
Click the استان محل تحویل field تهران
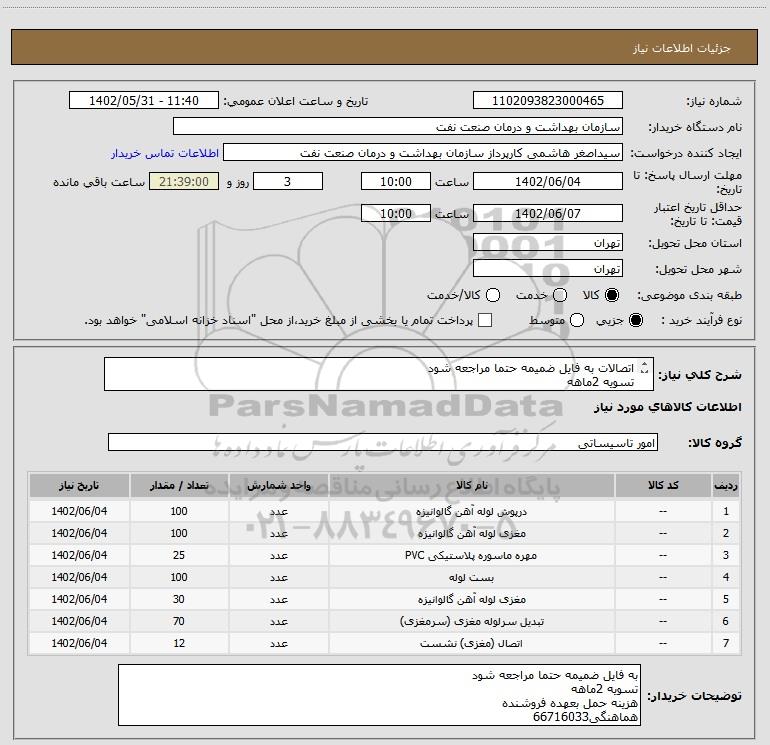(548, 243)
